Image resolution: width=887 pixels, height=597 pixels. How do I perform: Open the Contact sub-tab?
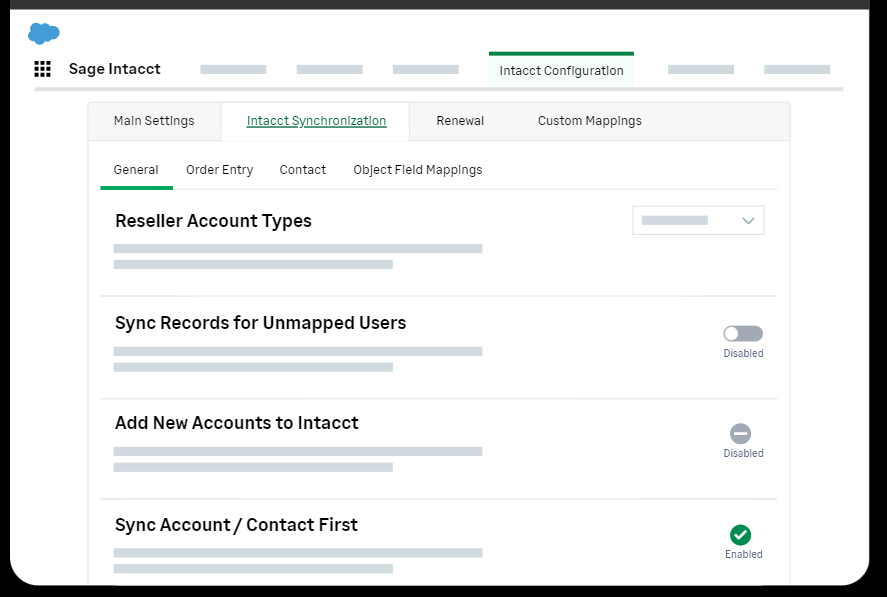coord(303,170)
